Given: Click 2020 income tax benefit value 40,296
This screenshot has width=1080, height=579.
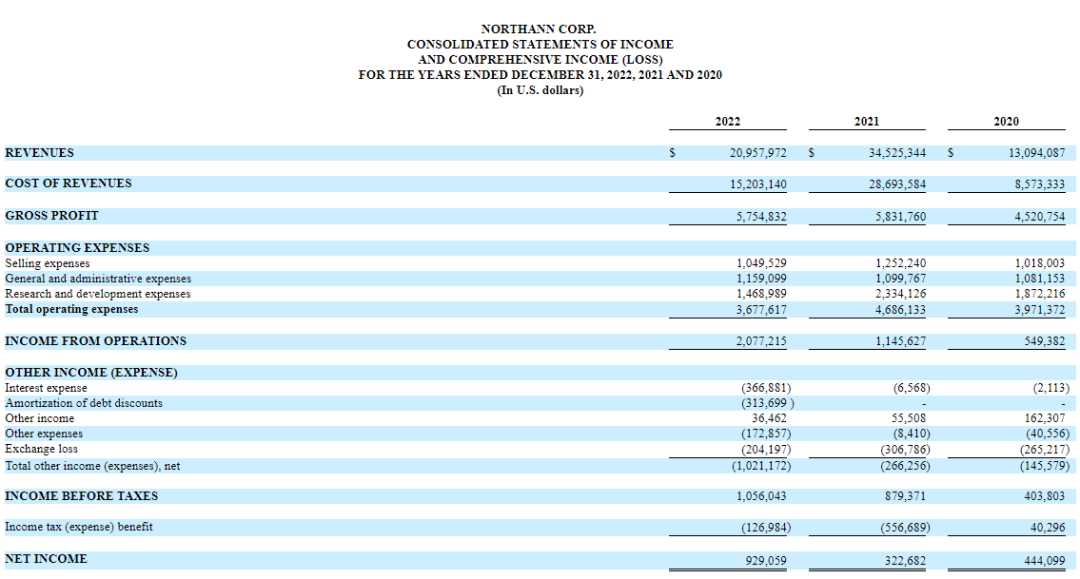Looking at the screenshot, I should point(1045,527).
